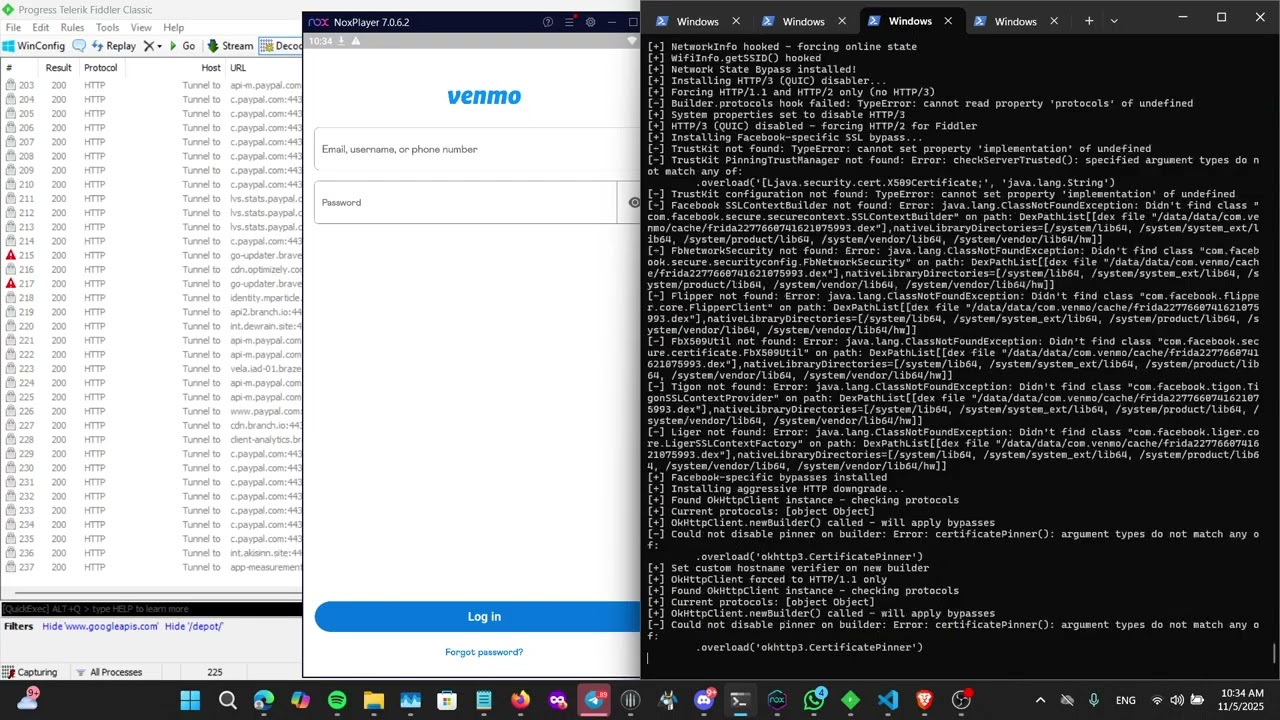Select session 217 with the red warning icon
The image size is (1280, 720).
152,284
